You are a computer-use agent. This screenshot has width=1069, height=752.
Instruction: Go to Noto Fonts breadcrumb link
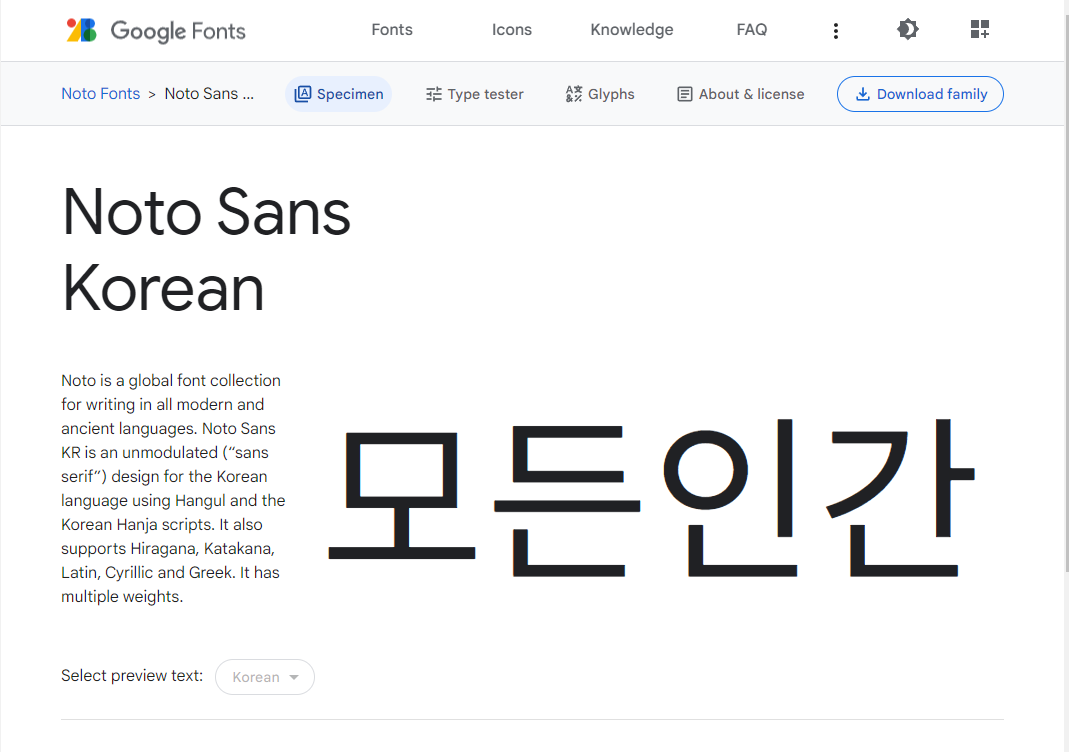100,93
